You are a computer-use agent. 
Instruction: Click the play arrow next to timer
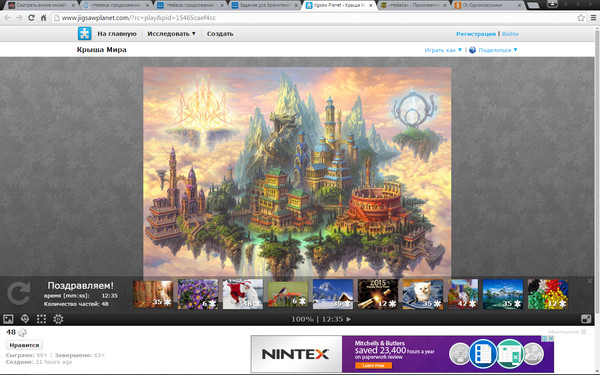(349, 319)
